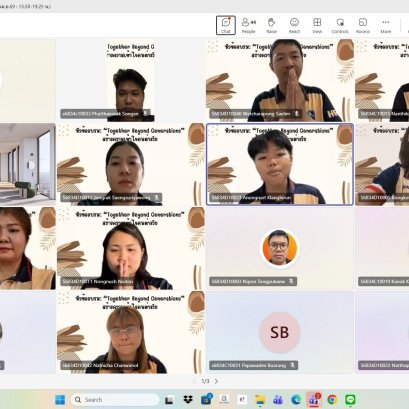
Task: Click the Chanwimol participant name label
Action: [100, 366]
